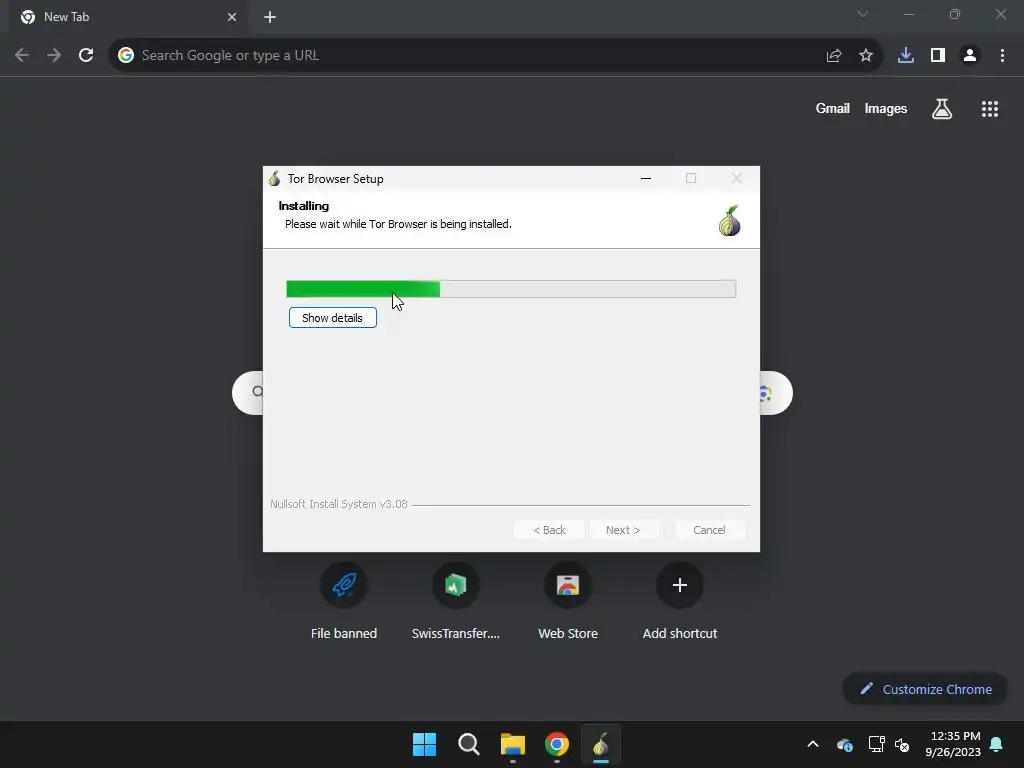Click the Tor icon in setup title bar
The image size is (1024, 768).
tap(274, 178)
